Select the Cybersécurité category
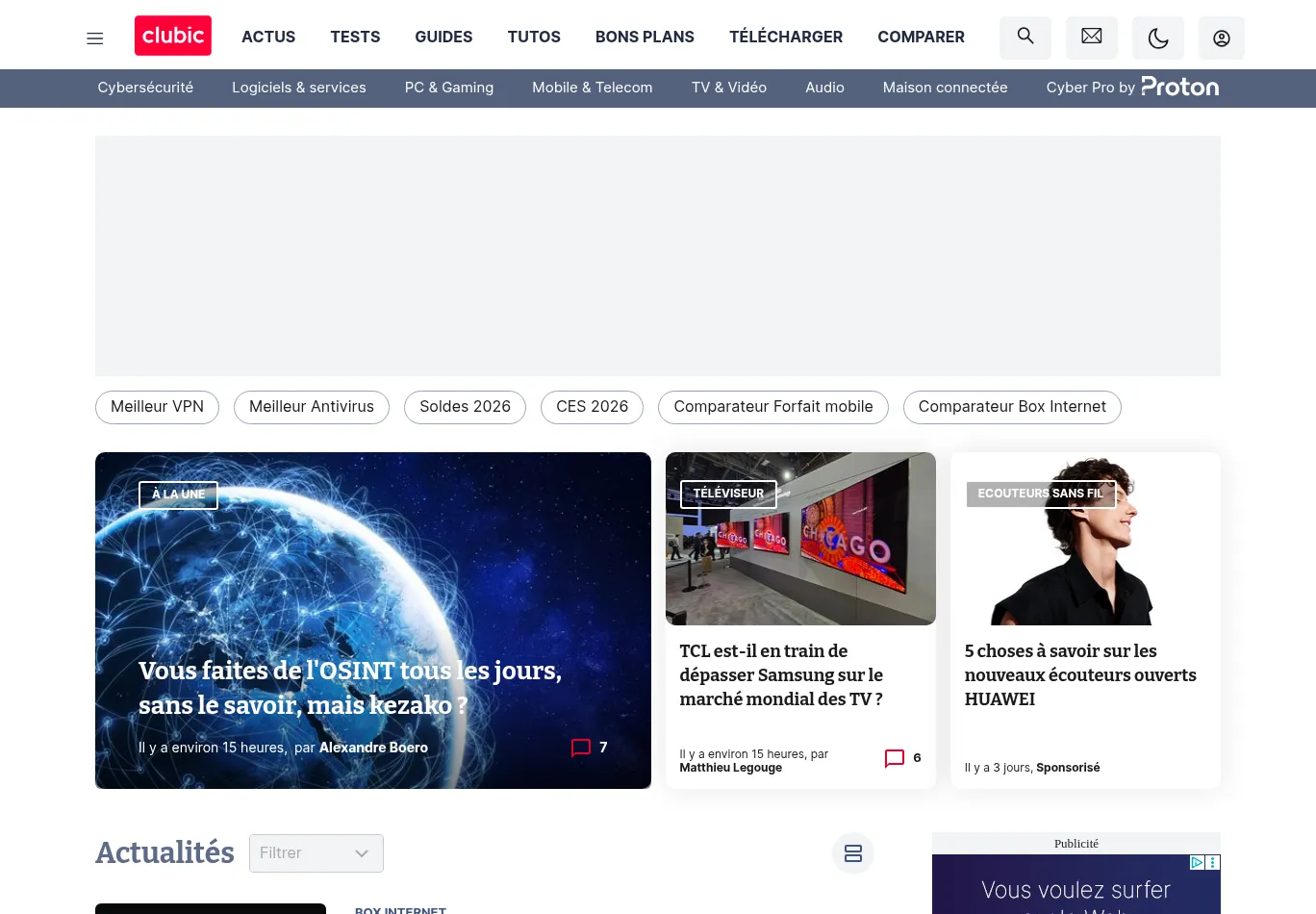 [145, 88]
